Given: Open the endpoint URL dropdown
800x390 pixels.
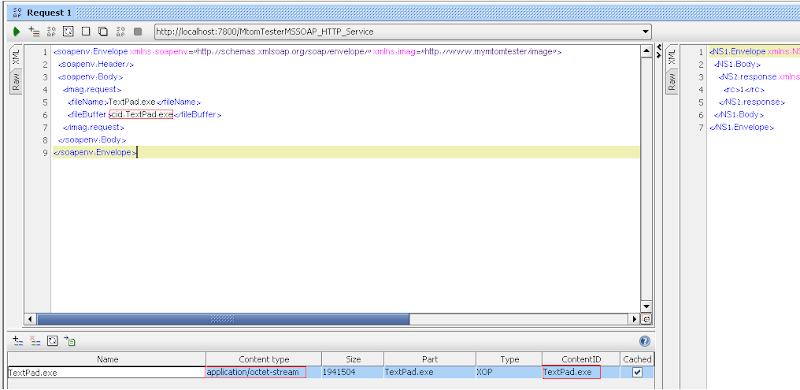Looking at the screenshot, I should pyautogui.click(x=646, y=32).
